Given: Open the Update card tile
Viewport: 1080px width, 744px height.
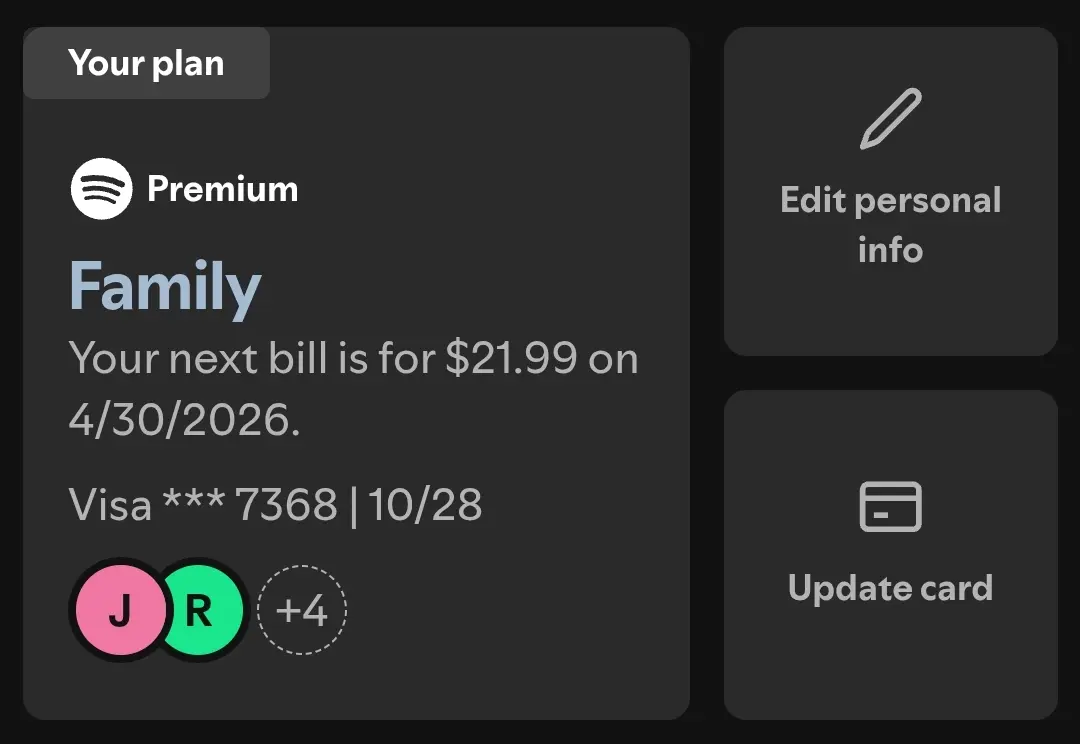Looking at the screenshot, I should [x=891, y=555].
